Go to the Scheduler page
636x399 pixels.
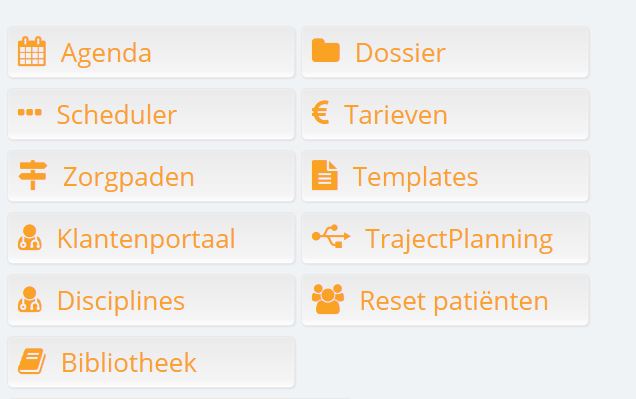coord(151,114)
